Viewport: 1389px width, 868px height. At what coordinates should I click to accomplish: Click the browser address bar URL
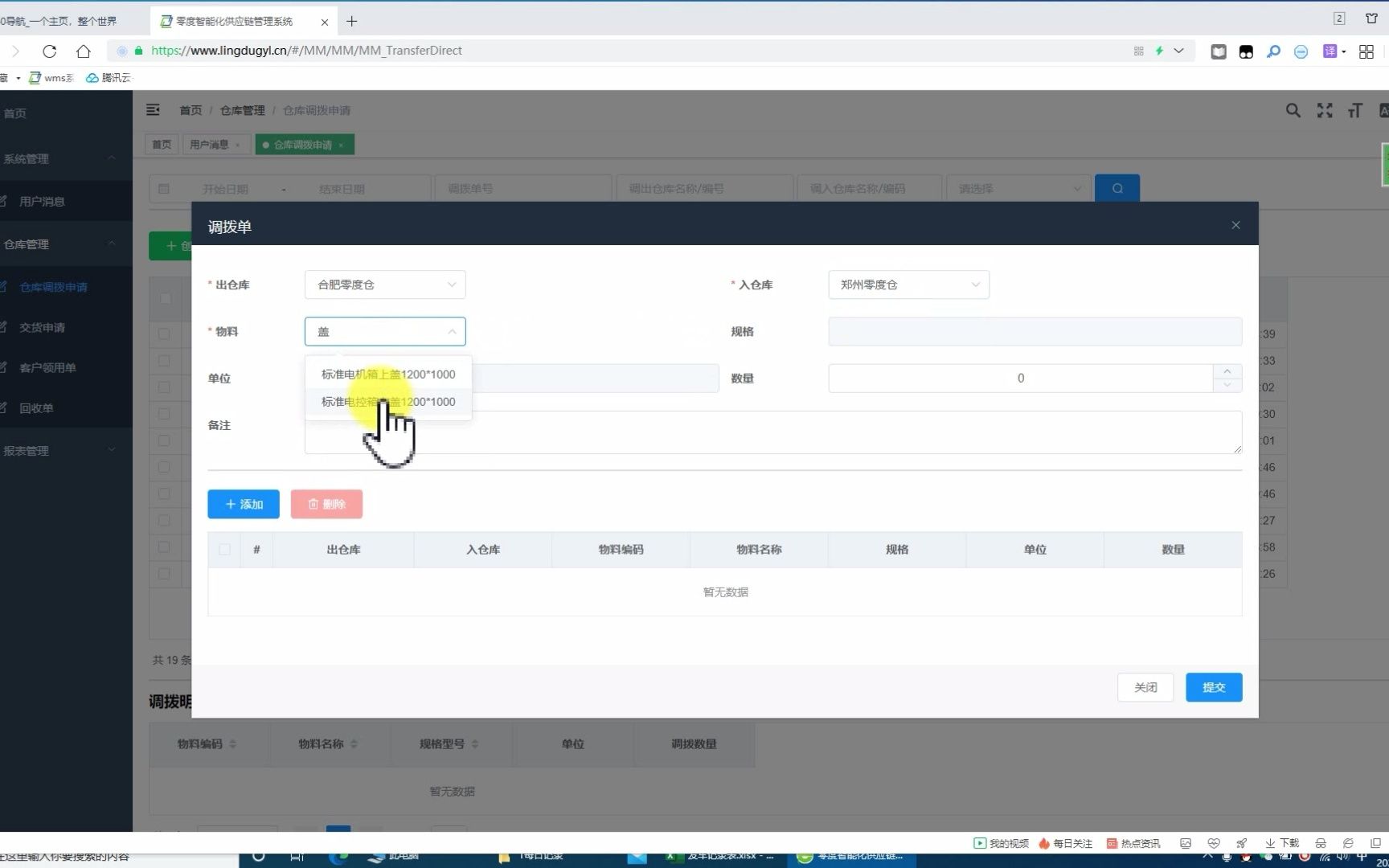click(x=306, y=51)
